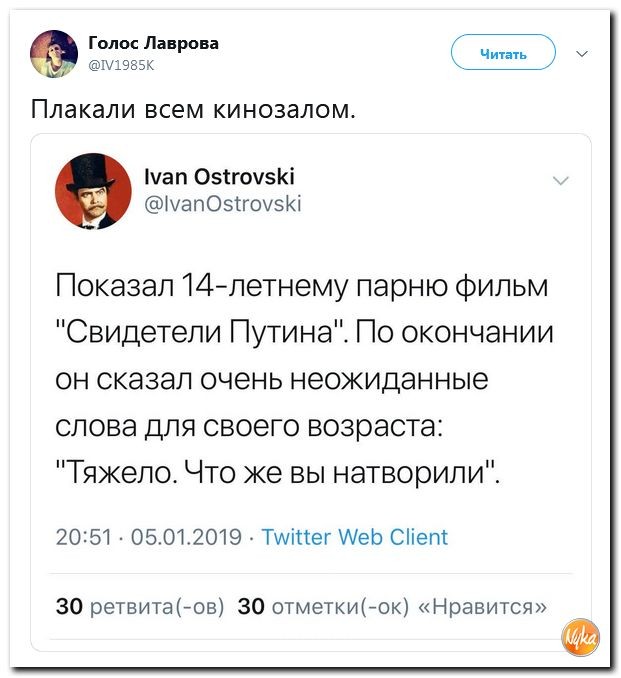Open the @IV1985K handle

pyautogui.click(x=121, y=65)
